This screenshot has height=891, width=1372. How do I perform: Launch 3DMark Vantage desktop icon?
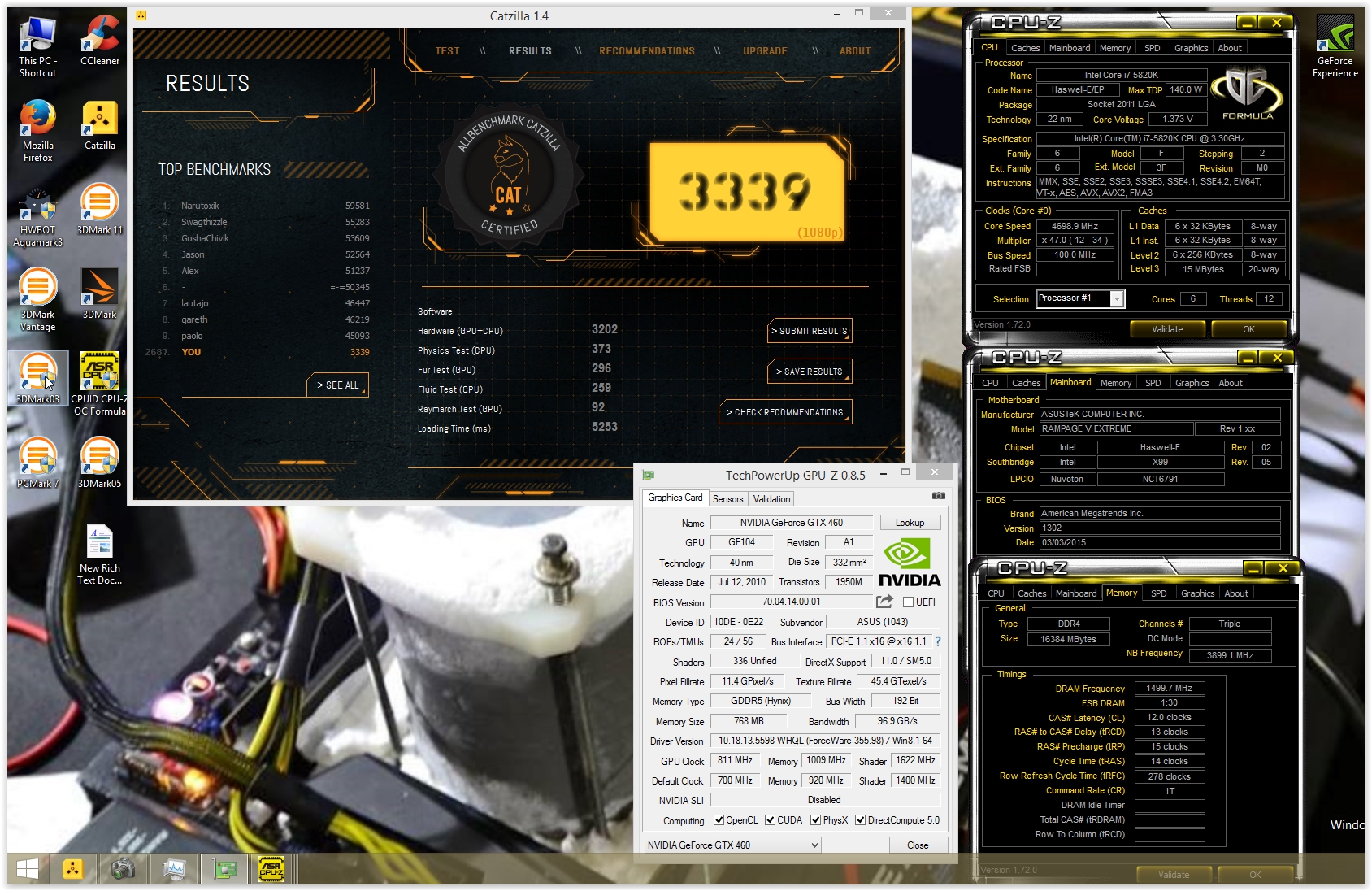(x=37, y=301)
